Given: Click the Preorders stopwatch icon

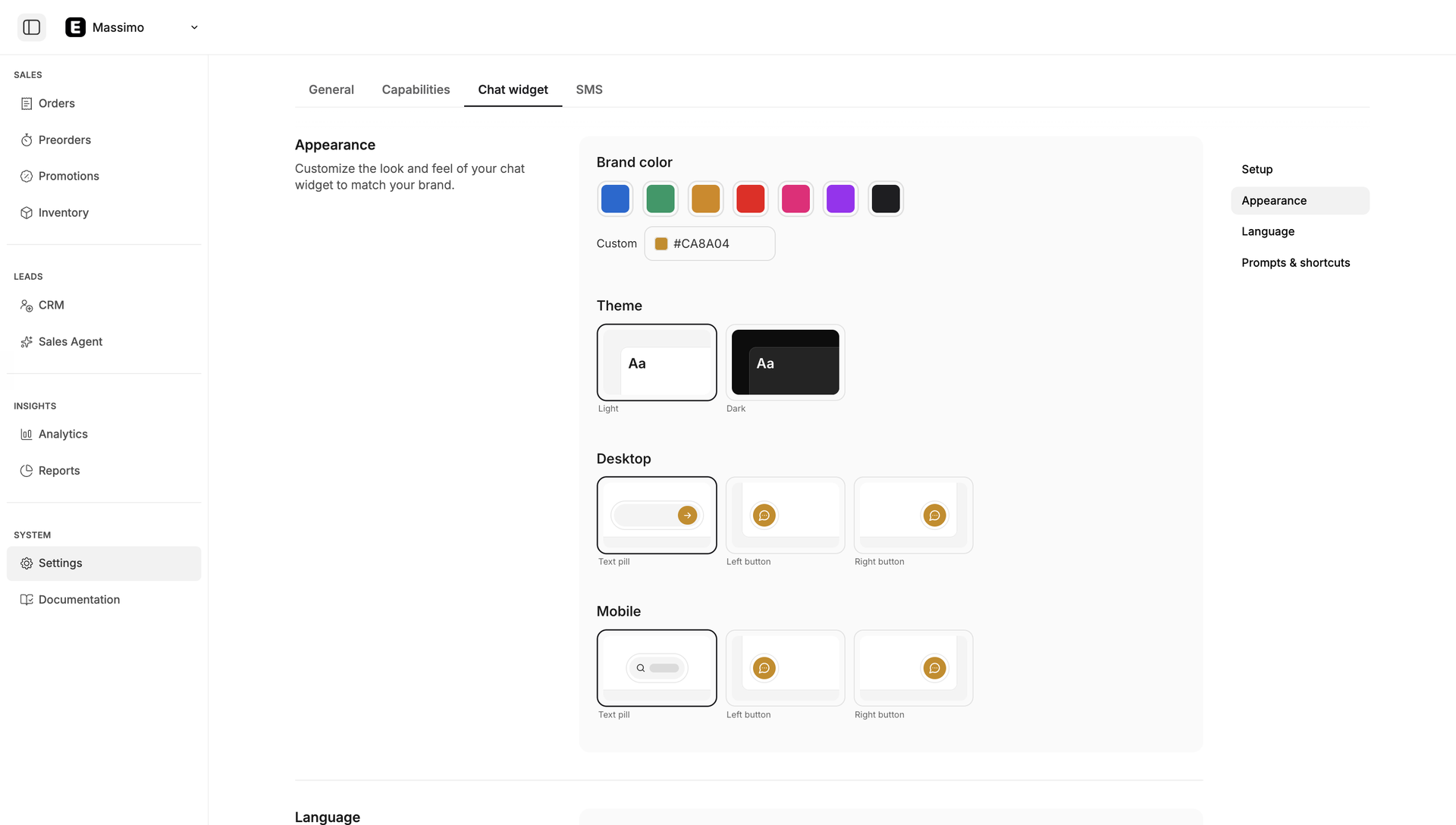Looking at the screenshot, I should 27,140.
